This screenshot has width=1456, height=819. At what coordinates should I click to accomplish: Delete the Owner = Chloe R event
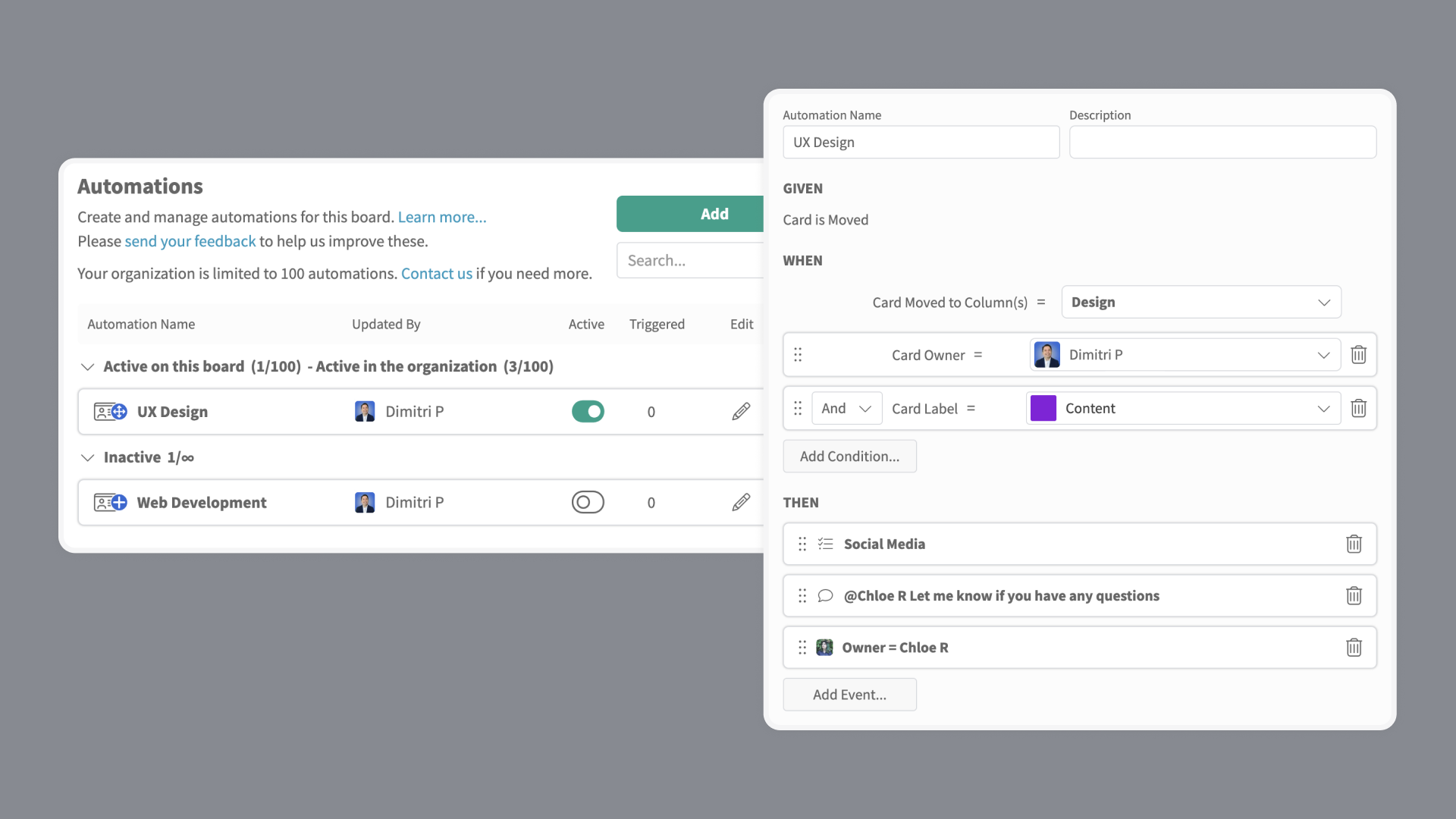(x=1354, y=648)
